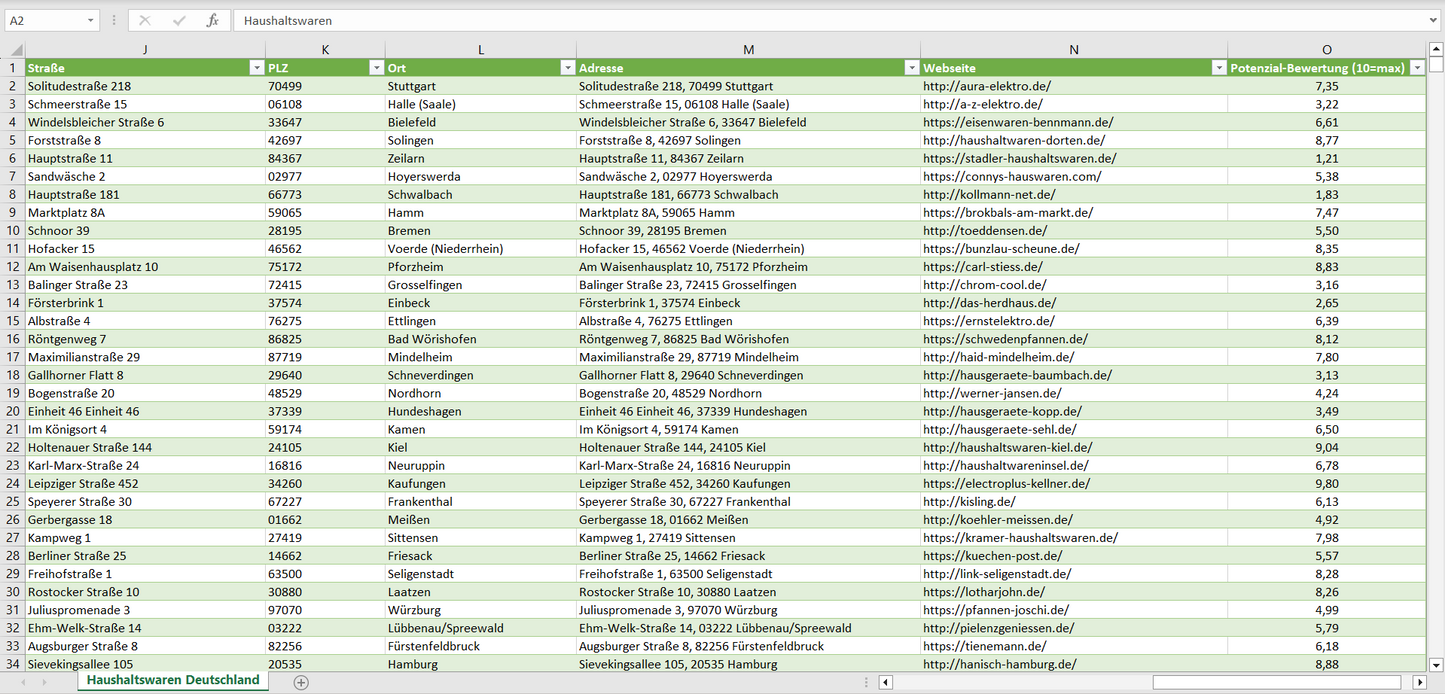This screenshot has height=694, width=1445.
Task: Expand the formula bar with chevron
Action: click(1434, 20)
